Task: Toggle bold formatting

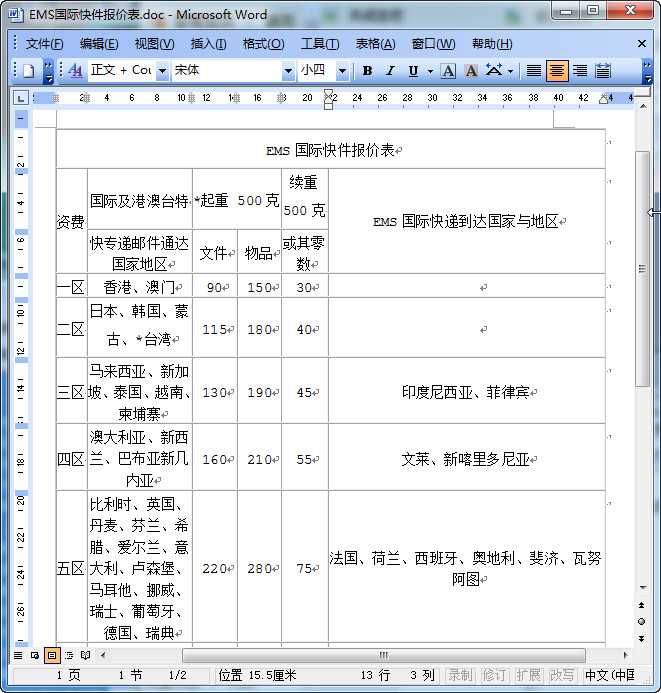Action: pyautogui.click(x=367, y=71)
